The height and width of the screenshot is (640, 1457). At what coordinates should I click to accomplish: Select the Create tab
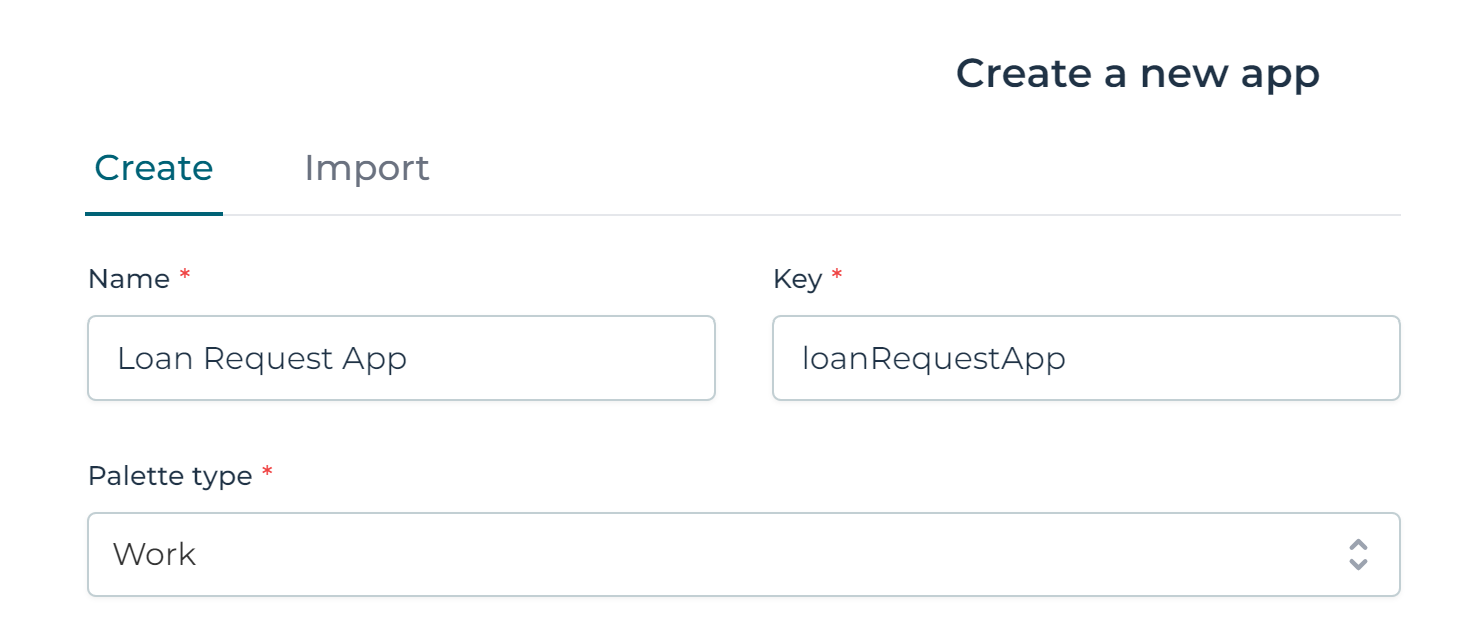153,168
